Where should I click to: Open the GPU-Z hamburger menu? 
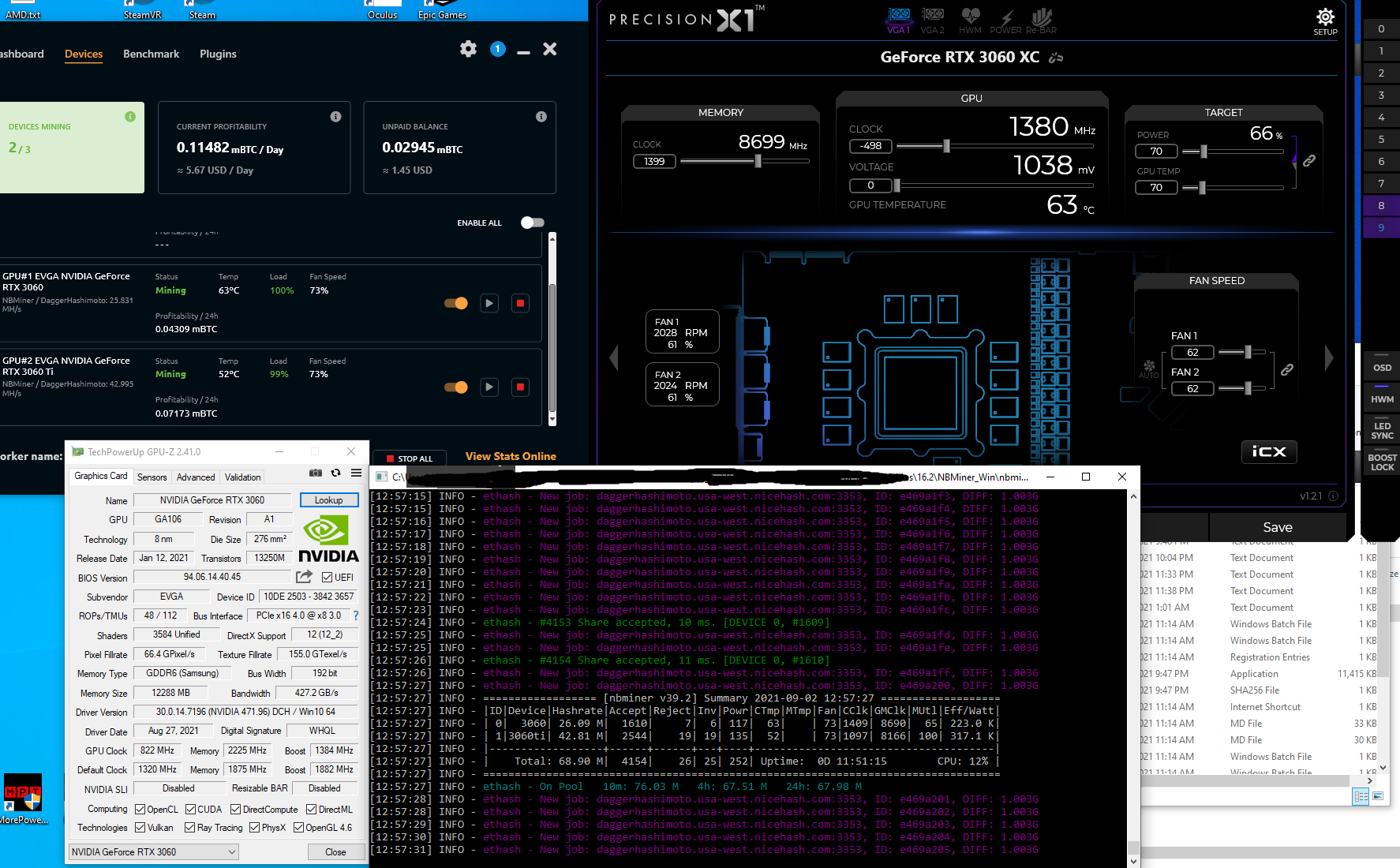356,473
